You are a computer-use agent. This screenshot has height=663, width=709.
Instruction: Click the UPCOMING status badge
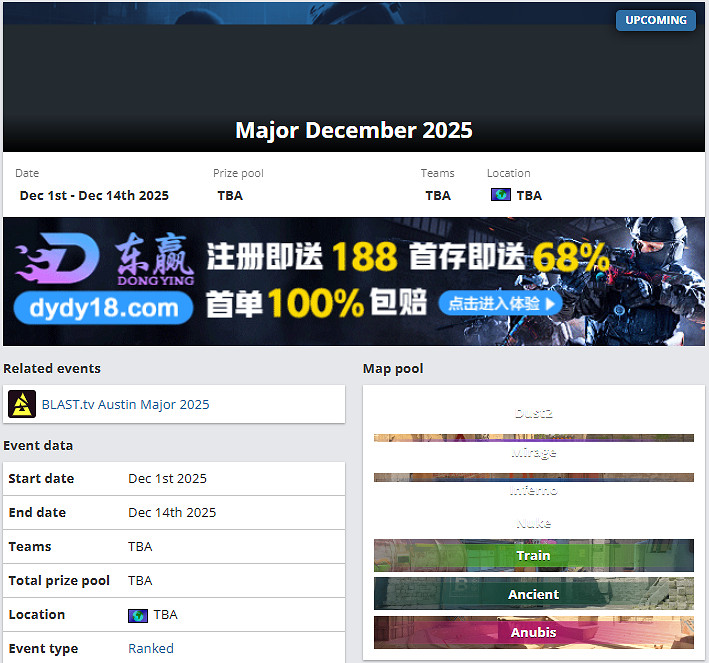pos(655,20)
